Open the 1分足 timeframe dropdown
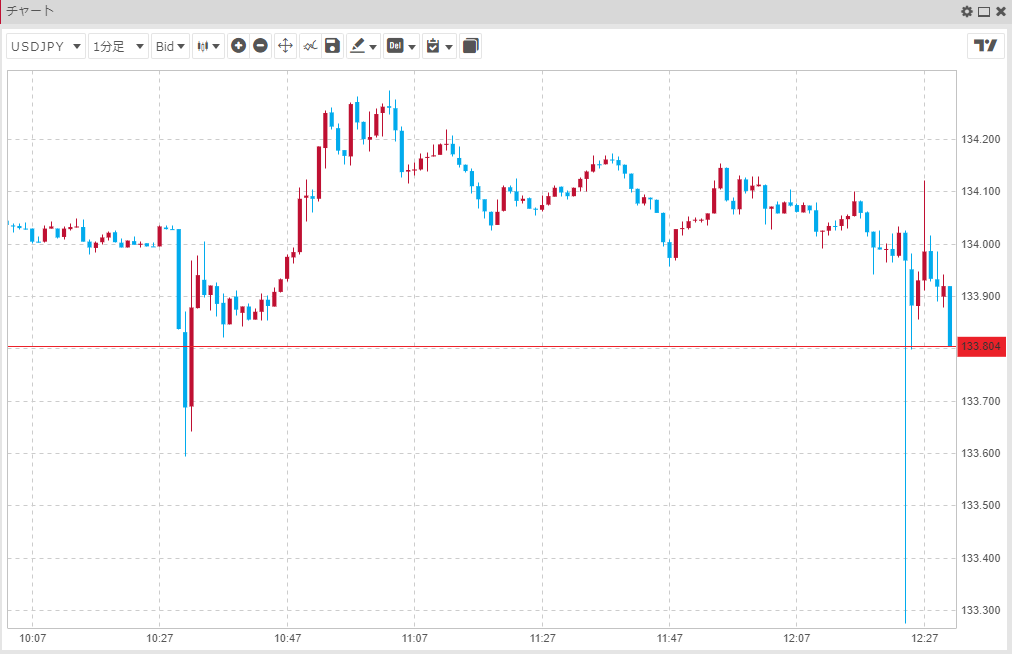The height and width of the screenshot is (654, 1012). pos(118,46)
